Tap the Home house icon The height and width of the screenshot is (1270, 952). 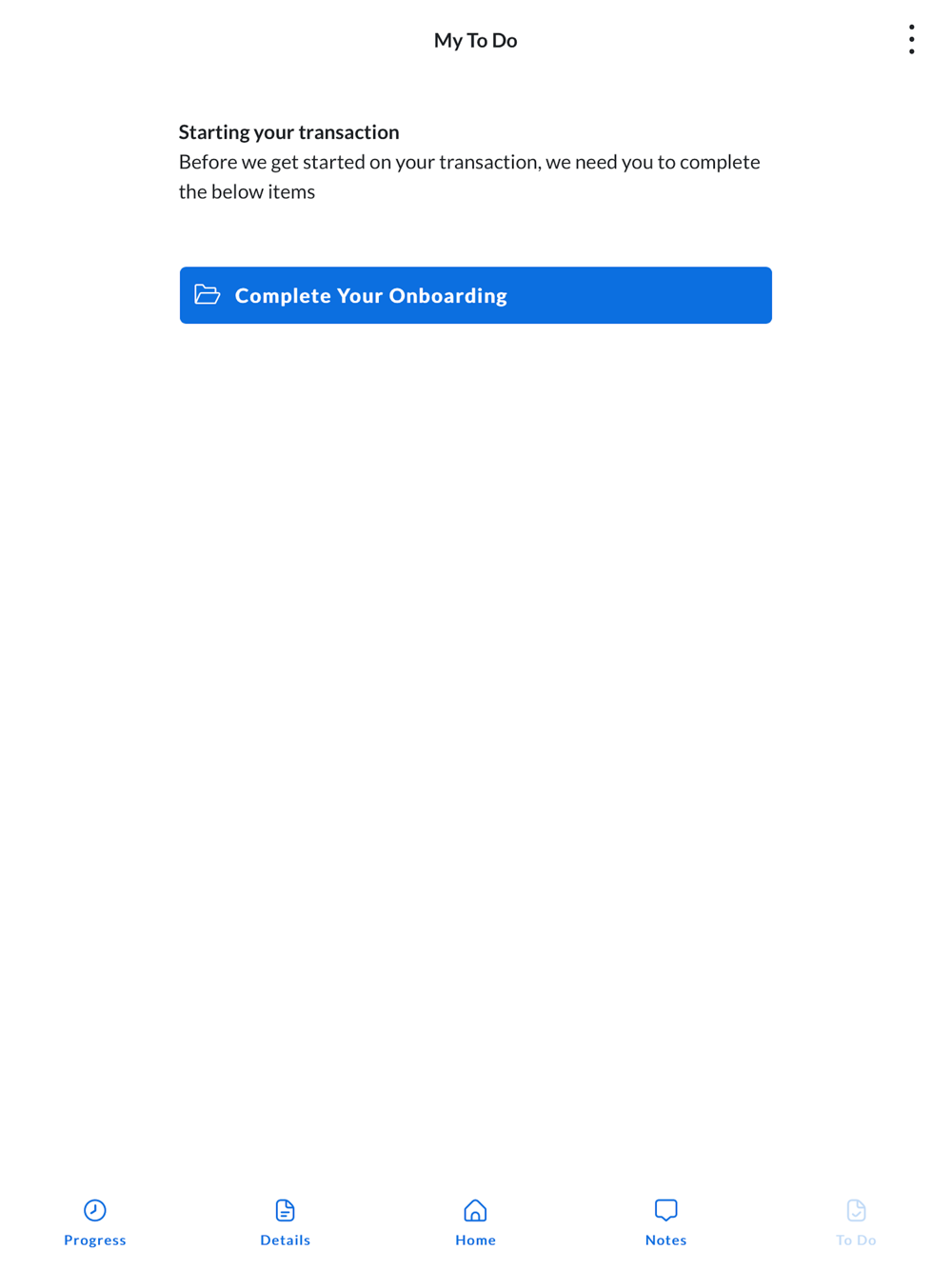(x=475, y=1210)
